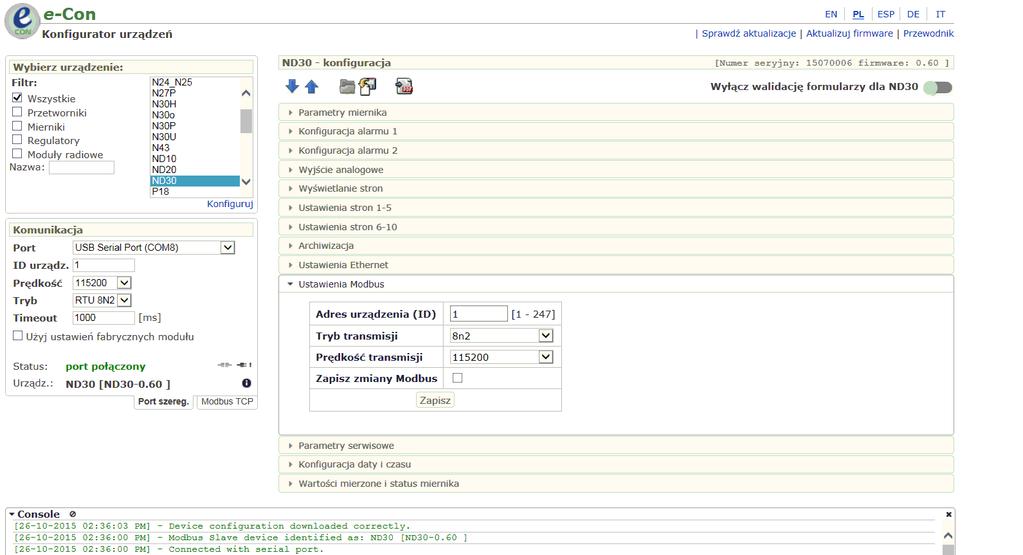Viewport: 1023px width, 555px height.
Task: Switch to Modbus TCP tab
Action: pos(227,402)
